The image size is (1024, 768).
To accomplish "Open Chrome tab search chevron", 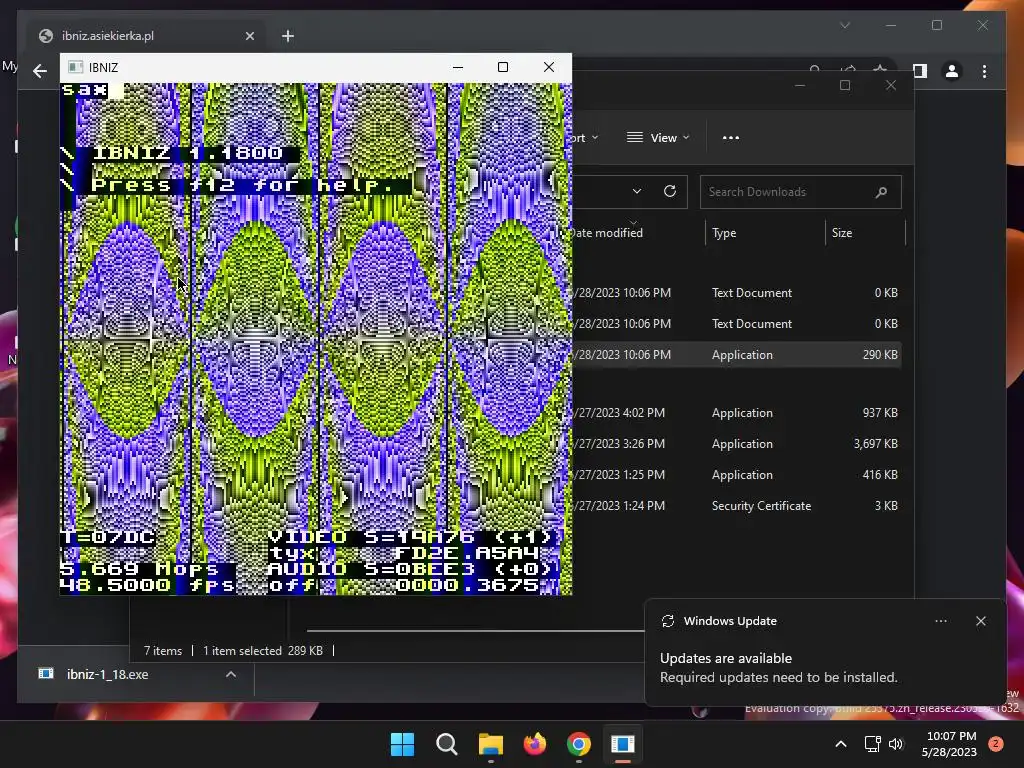I will 845,25.
